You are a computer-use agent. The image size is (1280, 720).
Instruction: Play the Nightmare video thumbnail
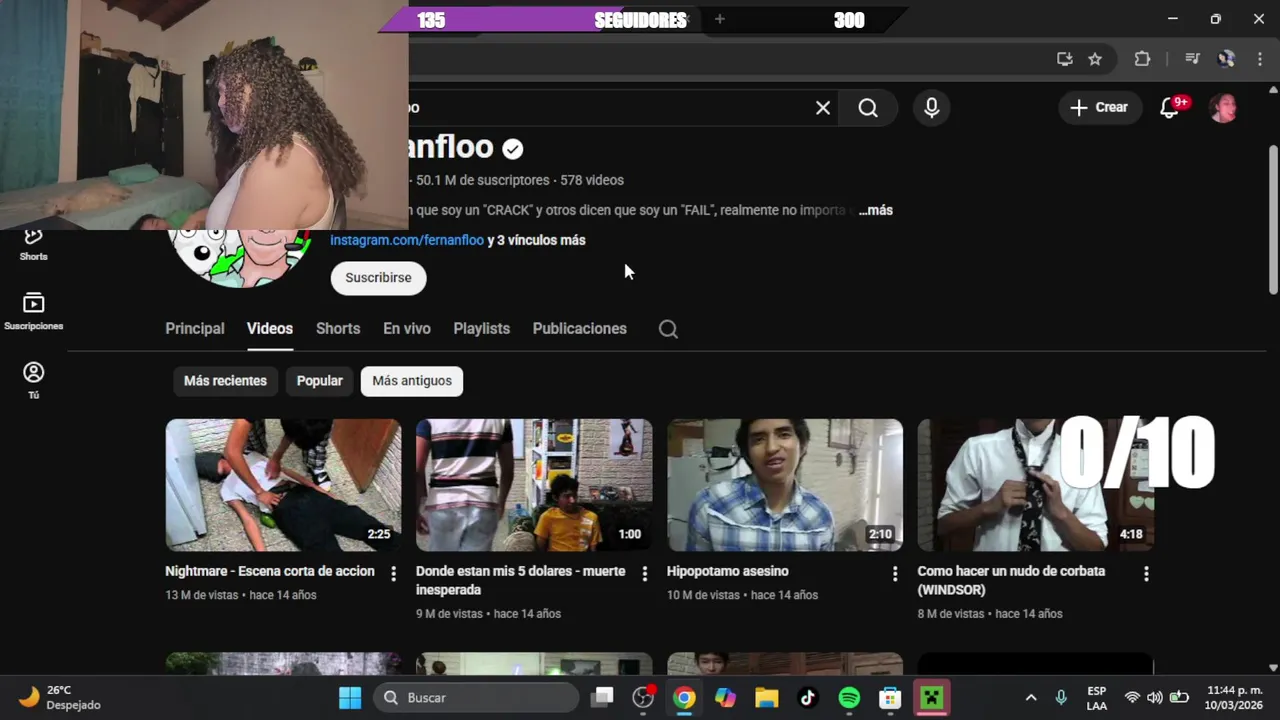coord(283,485)
